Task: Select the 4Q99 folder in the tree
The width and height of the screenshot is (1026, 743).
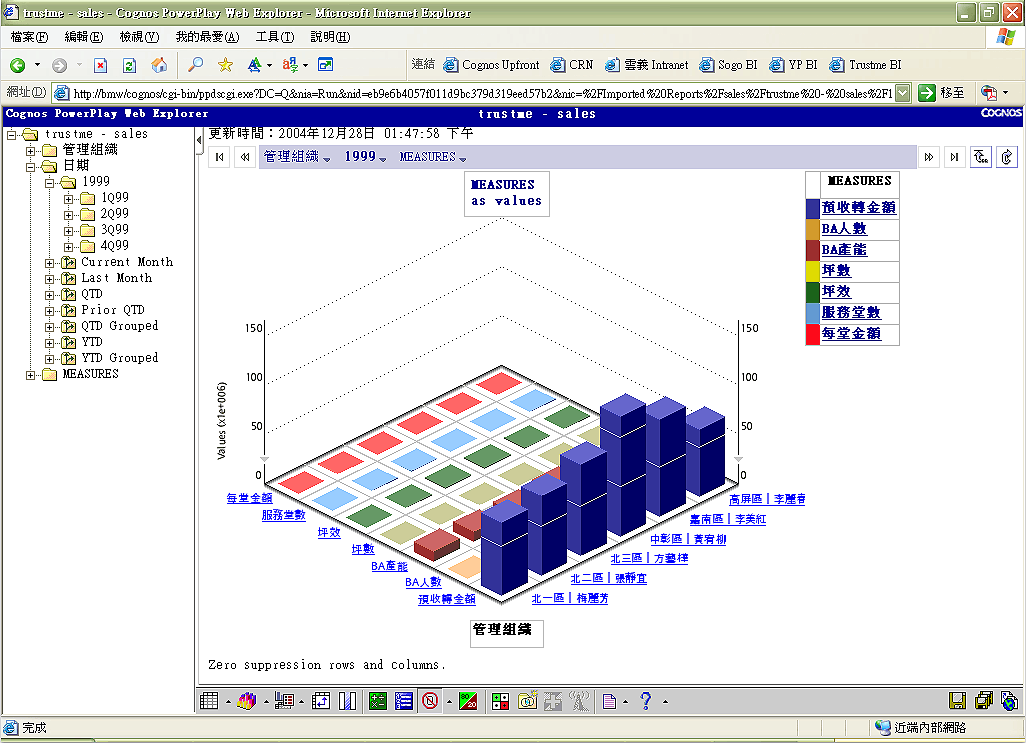Action: click(x=115, y=246)
